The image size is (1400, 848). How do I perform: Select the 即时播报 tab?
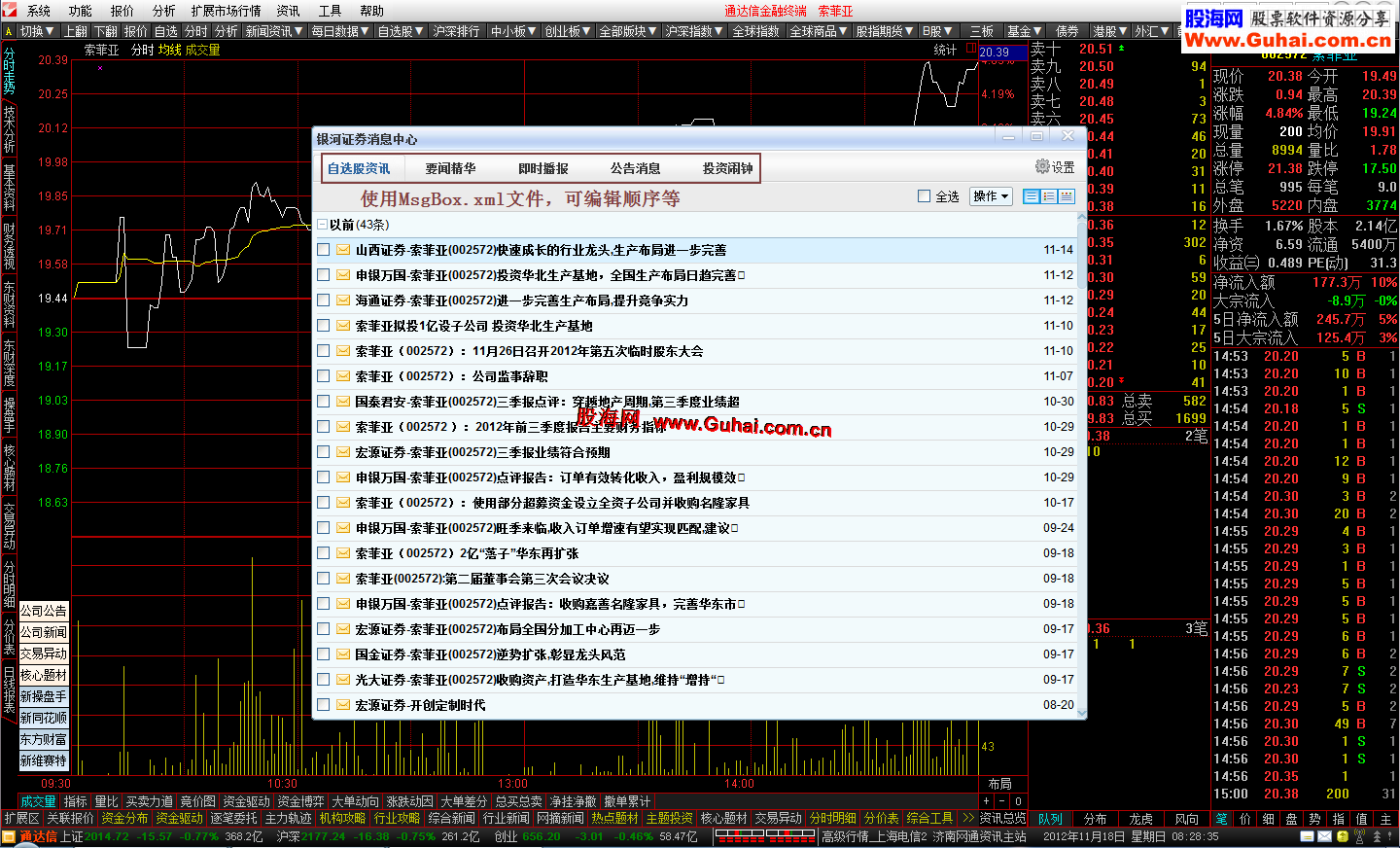pos(543,168)
